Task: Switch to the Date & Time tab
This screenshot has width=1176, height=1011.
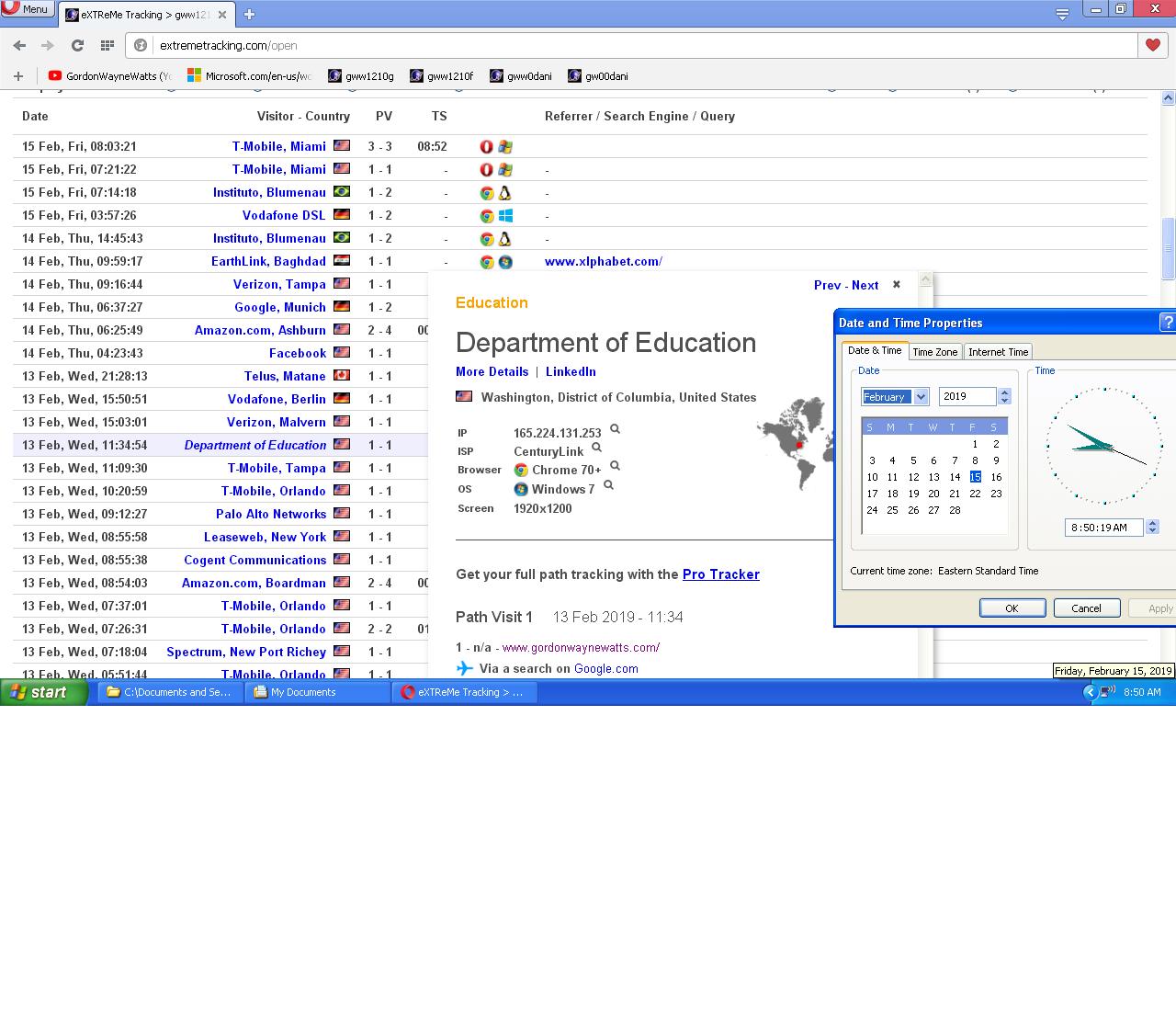Action: (875, 350)
